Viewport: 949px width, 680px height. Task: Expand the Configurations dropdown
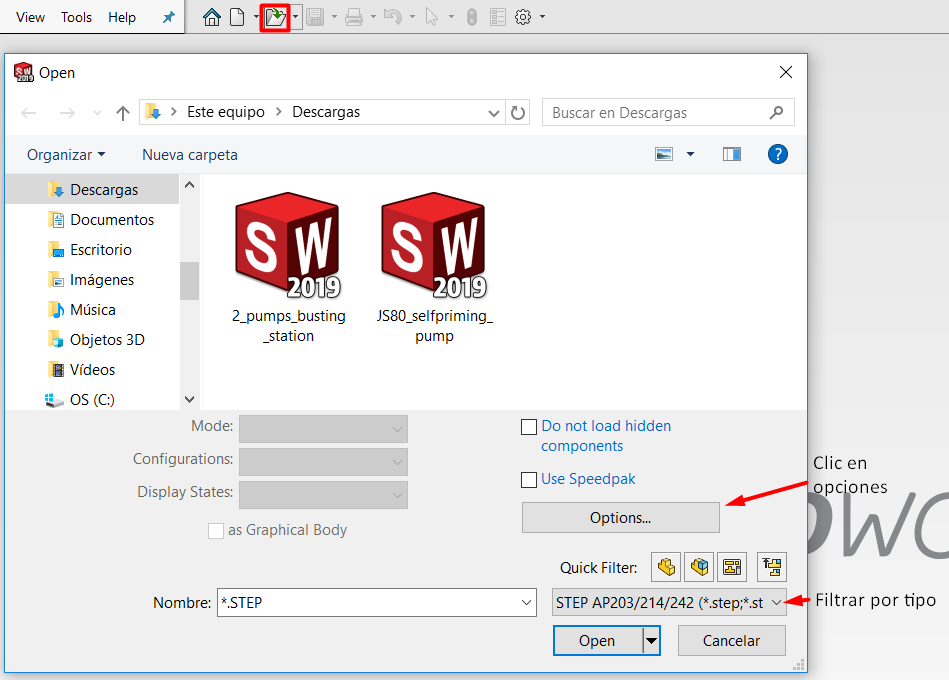click(x=324, y=462)
